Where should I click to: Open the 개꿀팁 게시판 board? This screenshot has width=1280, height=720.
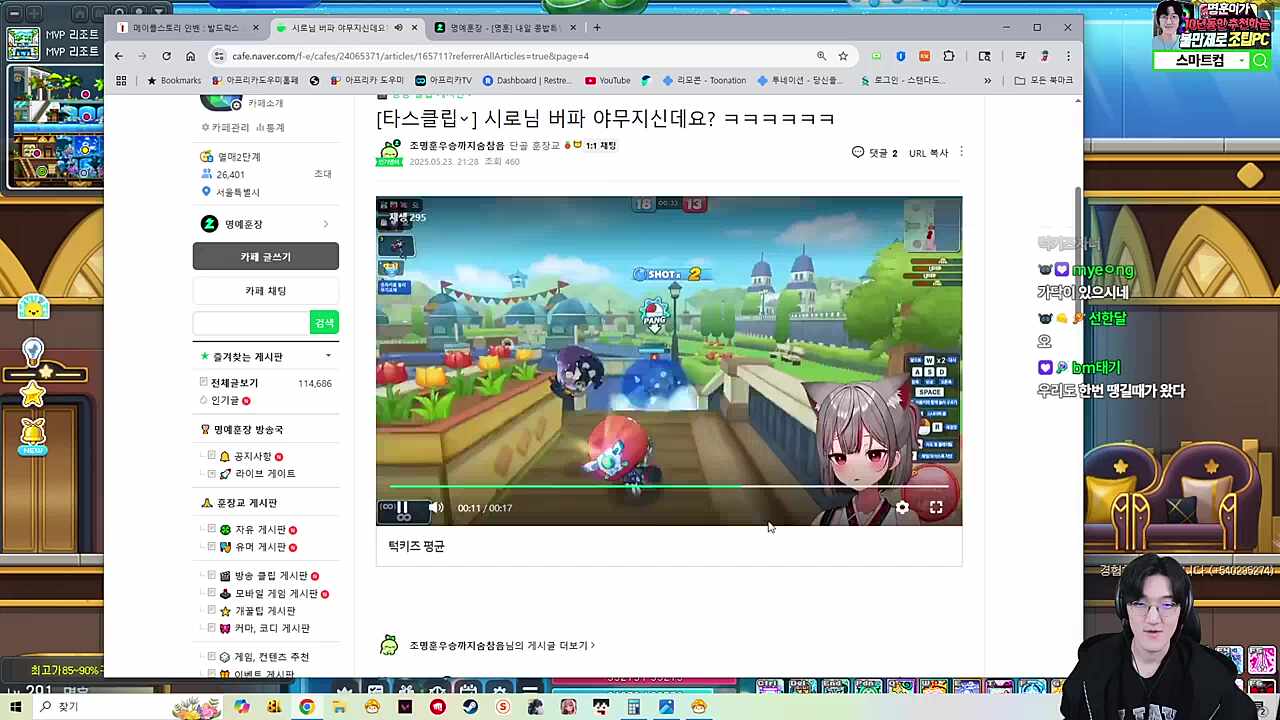(x=265, y=611)
